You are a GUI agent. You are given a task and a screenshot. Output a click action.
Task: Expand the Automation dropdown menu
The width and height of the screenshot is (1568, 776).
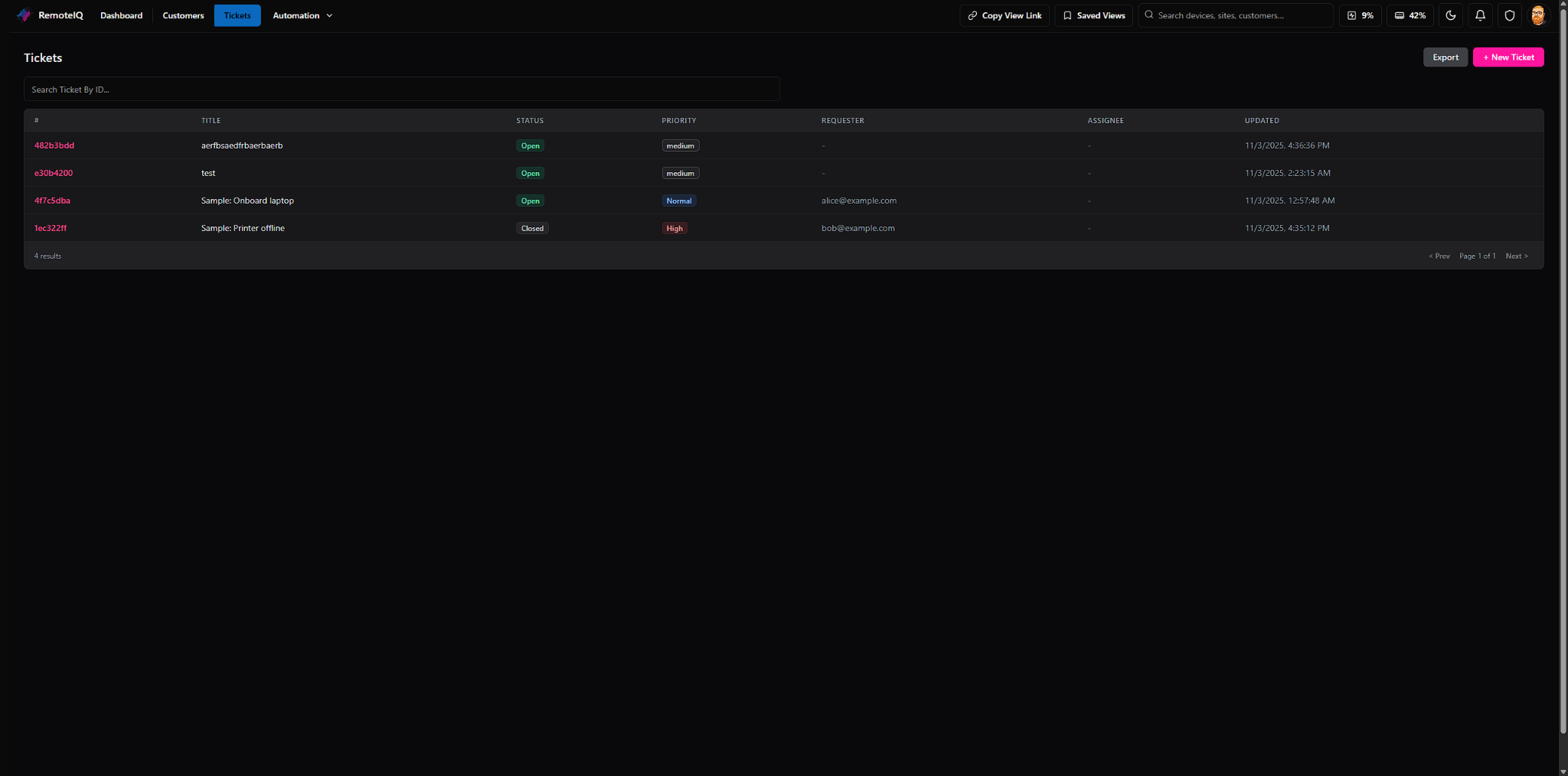302,15
